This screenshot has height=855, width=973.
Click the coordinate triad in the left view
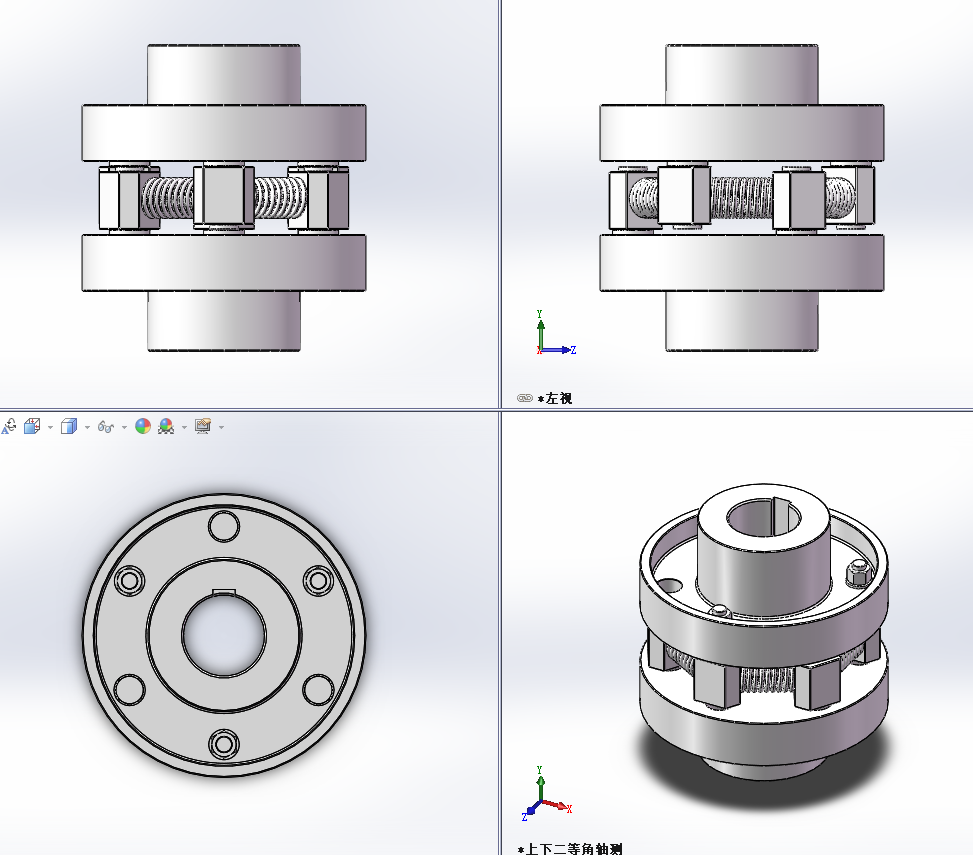556,333
